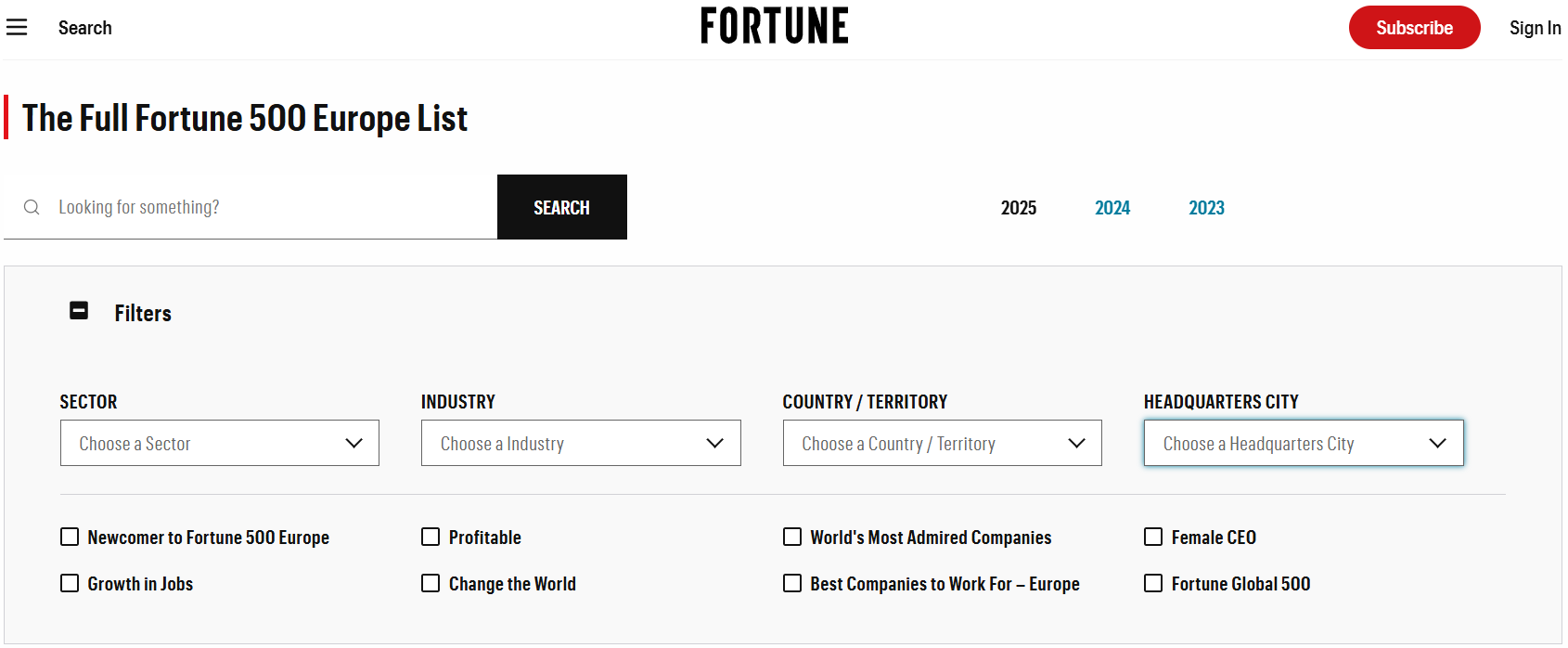The width and height of the screenshot is (1568, 648).
Task: Select the 2025 list tab
Action: [x=1019, y=208]
